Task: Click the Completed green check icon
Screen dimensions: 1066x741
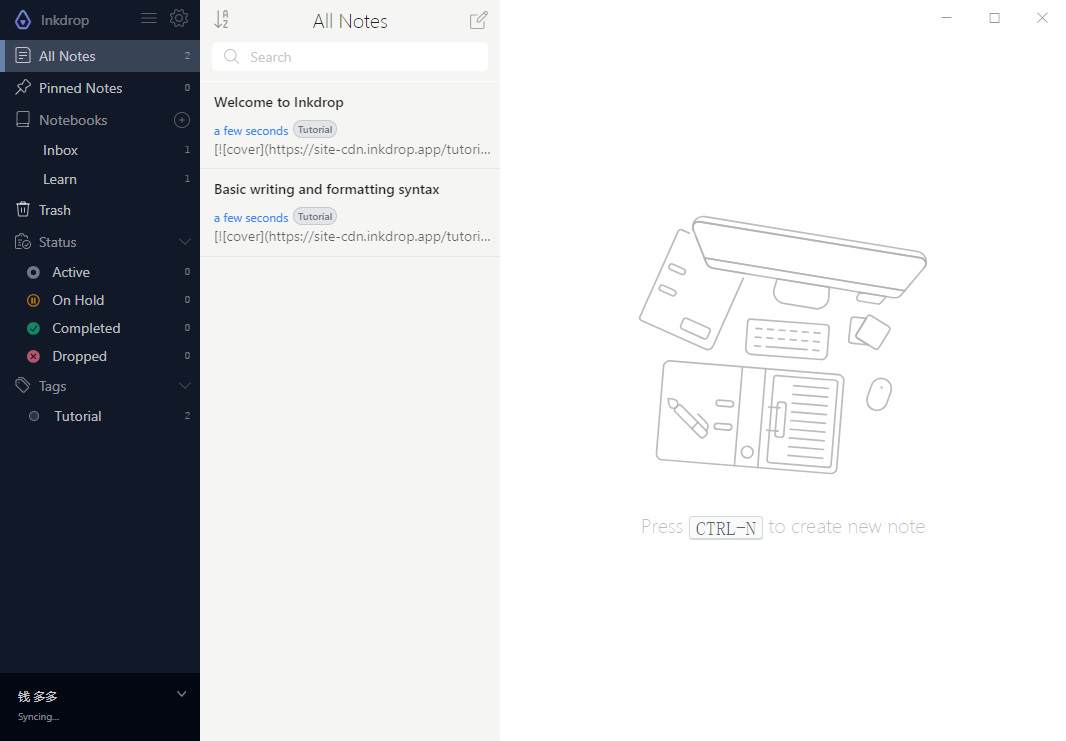Action: [33, 328]
